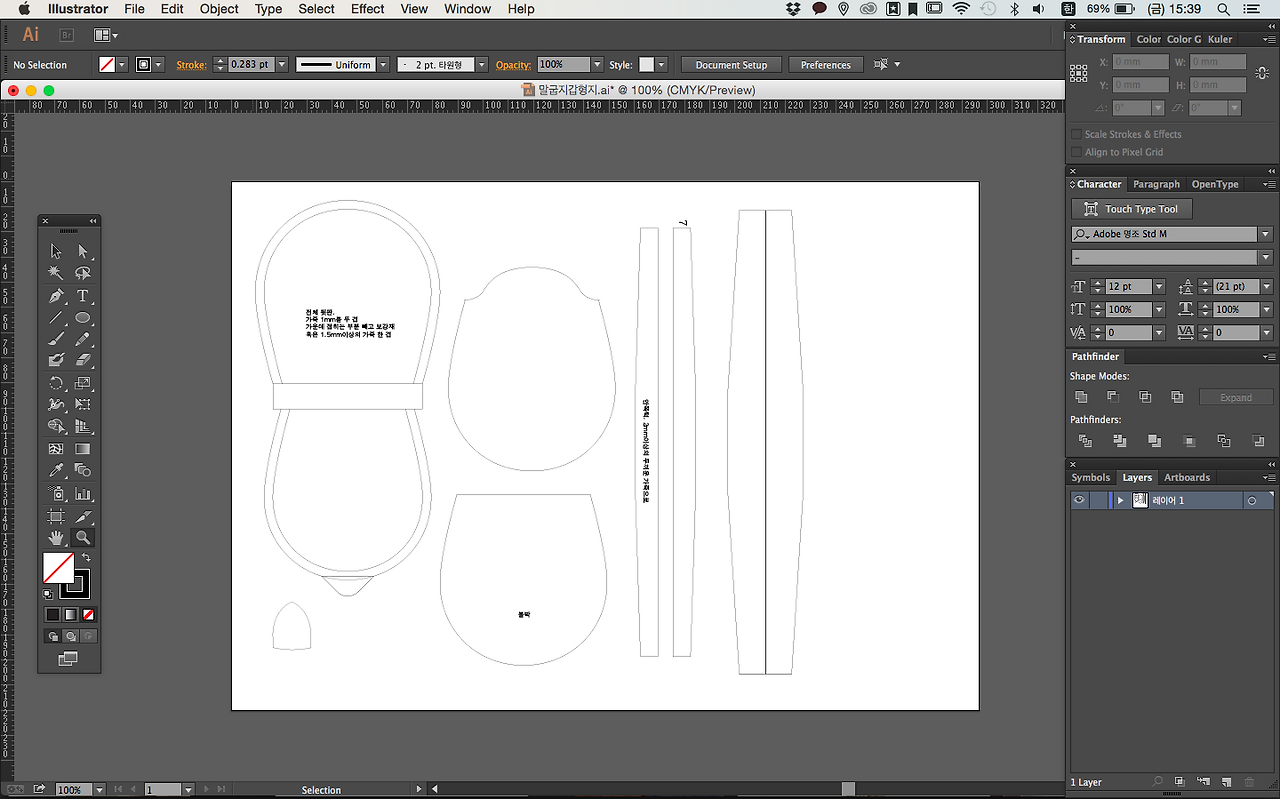This screenshot has width=1280, height=799.
Task: Open the Effect menu
Action: (x=367, y=9)
